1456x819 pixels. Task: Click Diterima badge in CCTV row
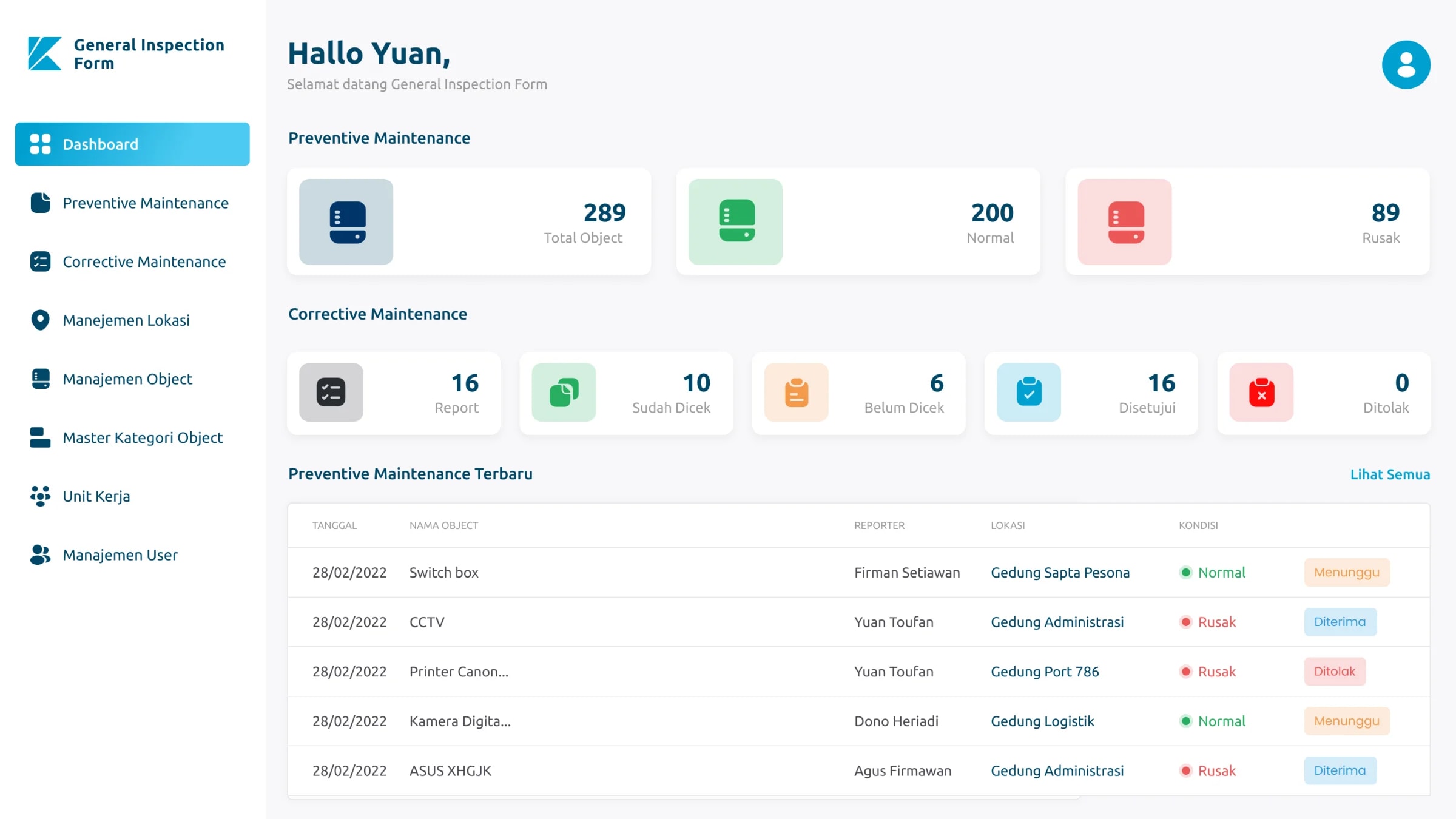1340,622
